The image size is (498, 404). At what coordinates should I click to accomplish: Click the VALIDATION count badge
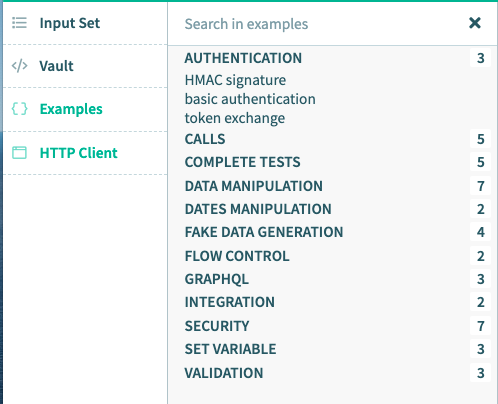(480, 373)
